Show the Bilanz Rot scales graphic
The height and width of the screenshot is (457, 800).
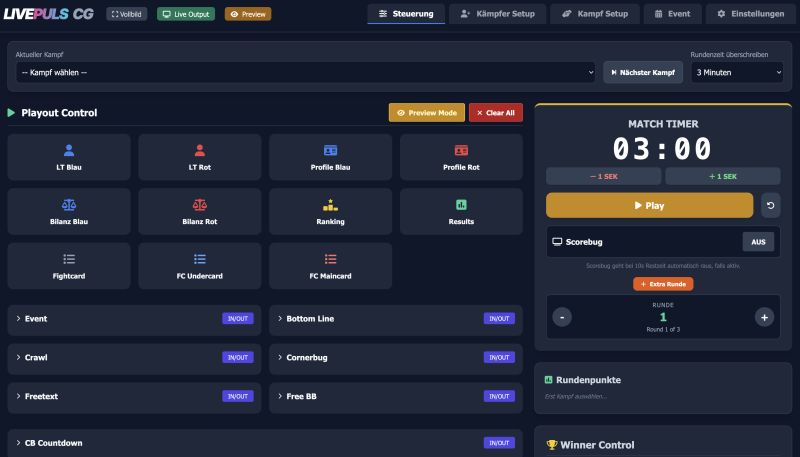pos(199,205)
